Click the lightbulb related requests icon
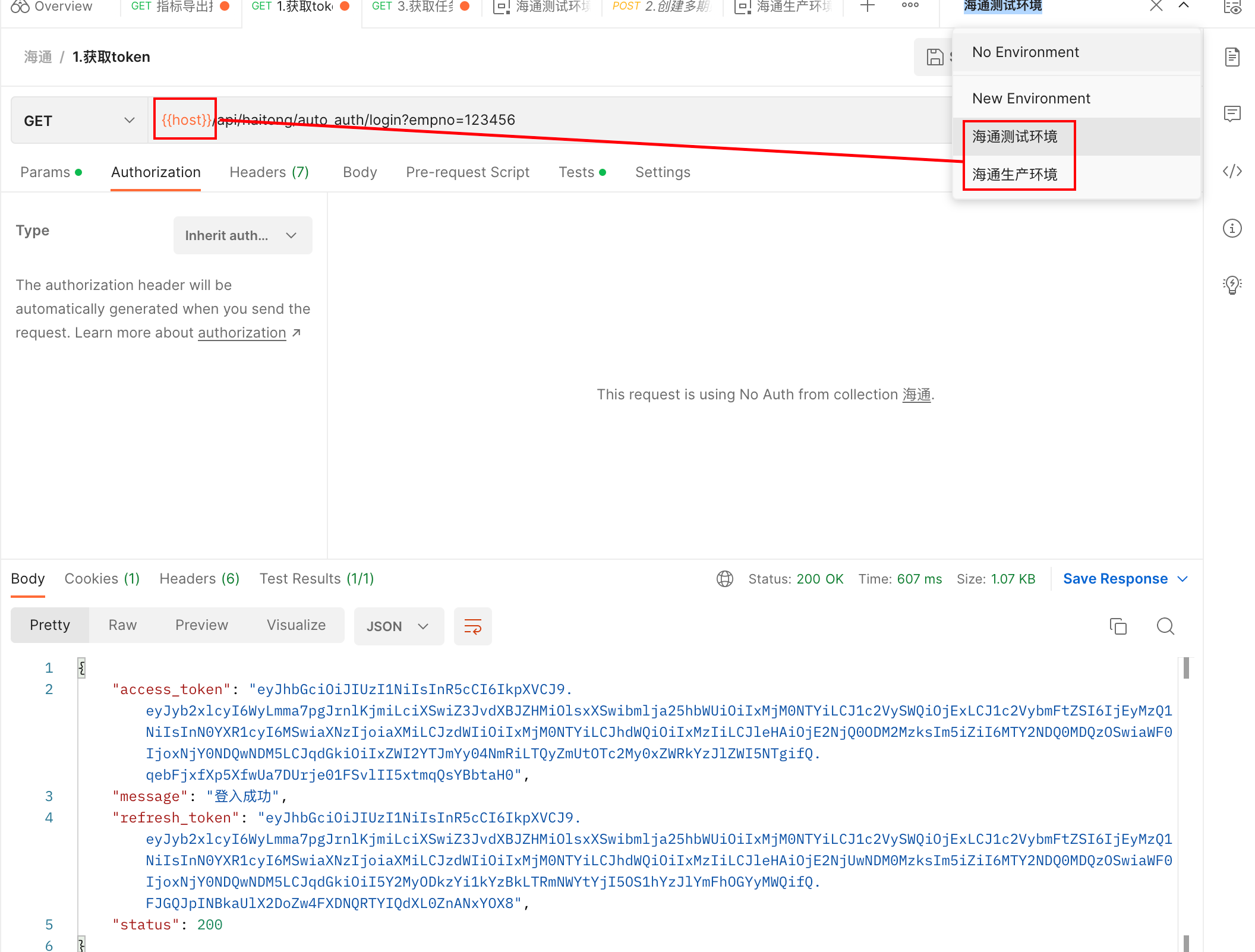Image resolution: width=1255 pixels, height=952 pixels. click(x=1232, y=285)
